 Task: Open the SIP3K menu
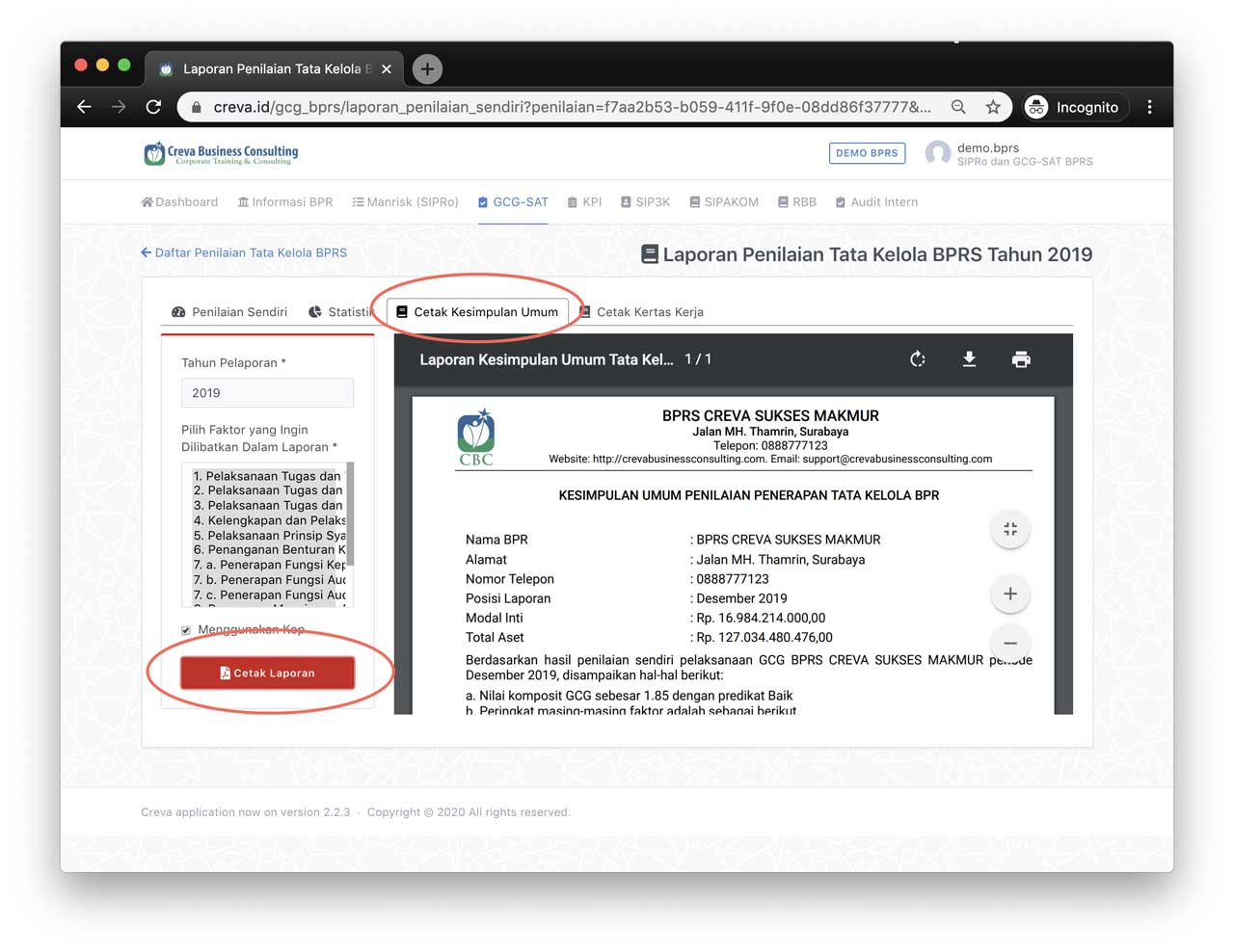click(645, 202)
